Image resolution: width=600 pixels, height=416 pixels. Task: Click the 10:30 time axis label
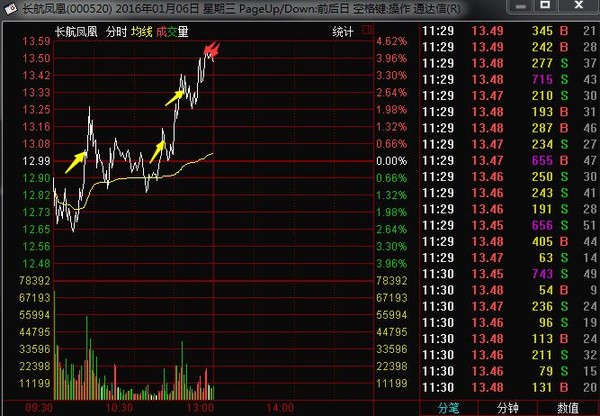(119, 408)
